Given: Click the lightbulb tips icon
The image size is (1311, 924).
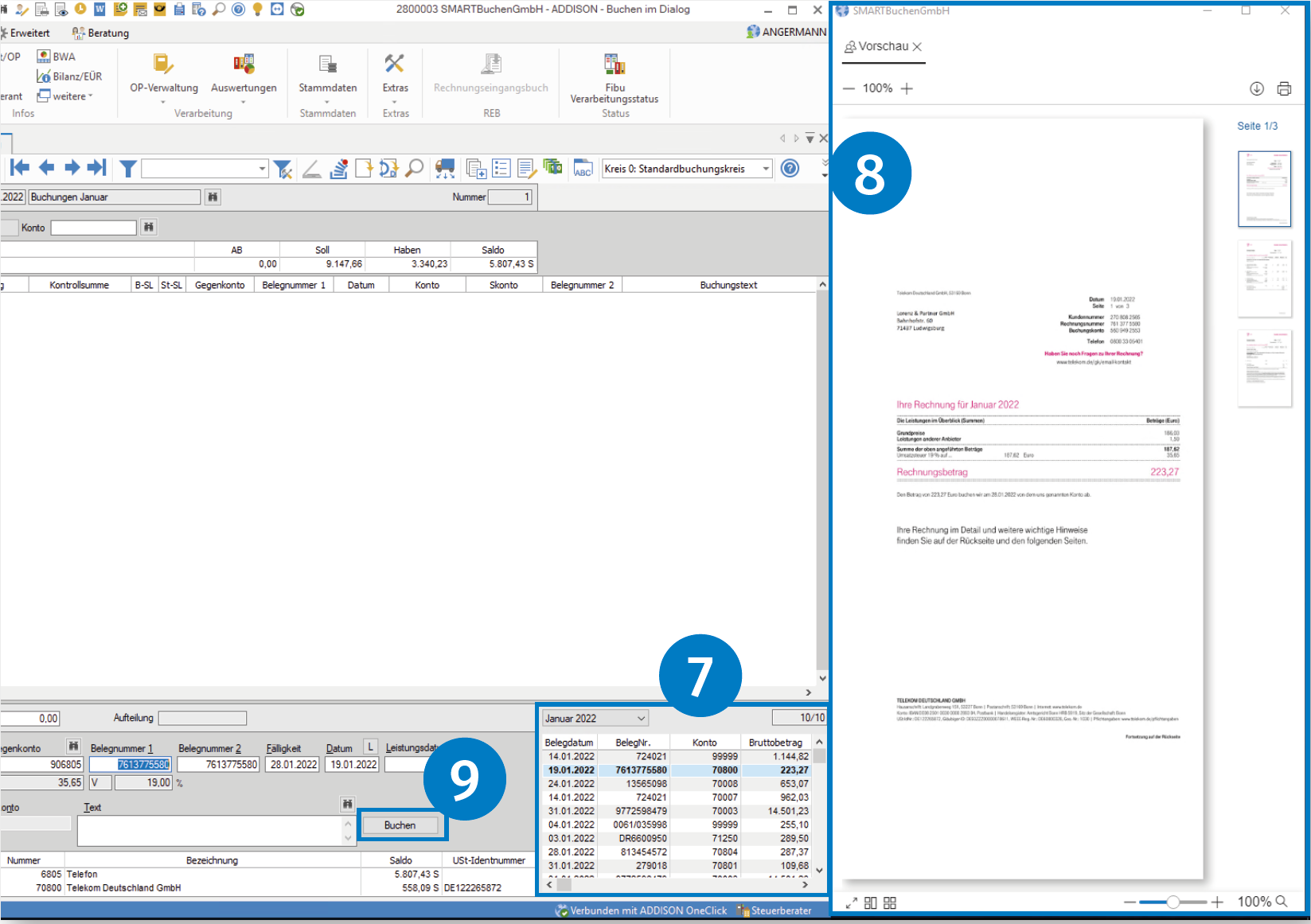Looking at the screenshot, I should [257, 10].
